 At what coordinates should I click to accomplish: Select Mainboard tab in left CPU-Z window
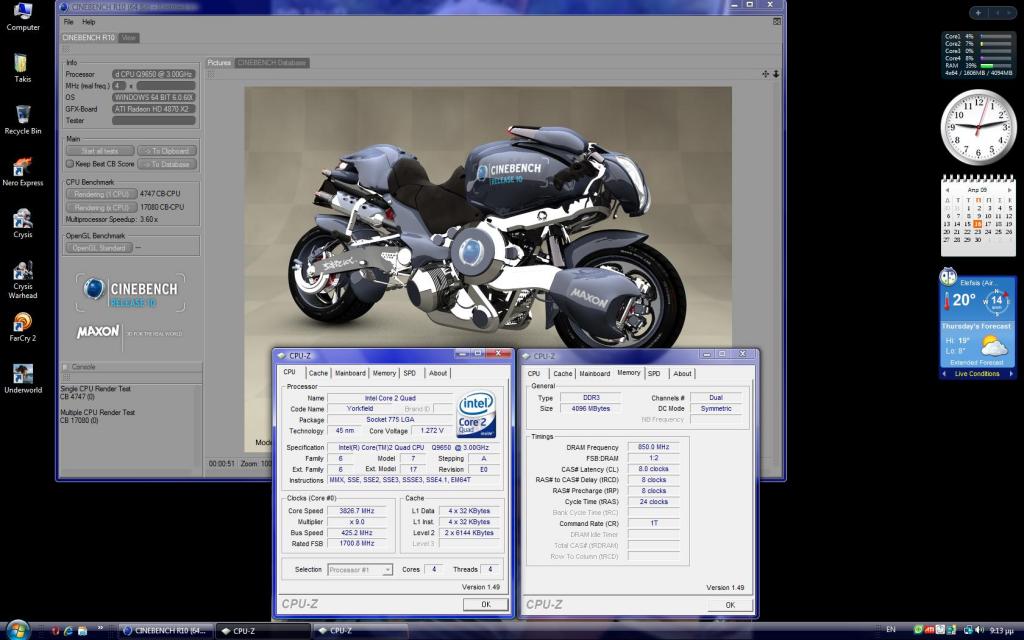350,374
